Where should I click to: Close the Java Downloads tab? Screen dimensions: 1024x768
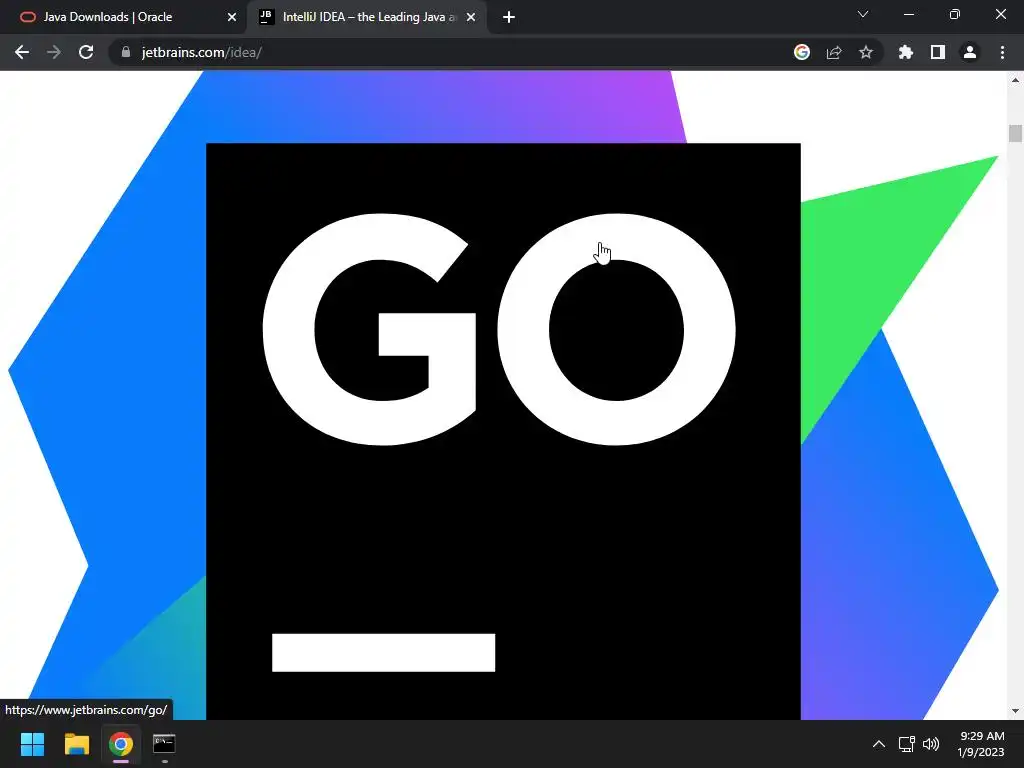[x=232, y=18]
